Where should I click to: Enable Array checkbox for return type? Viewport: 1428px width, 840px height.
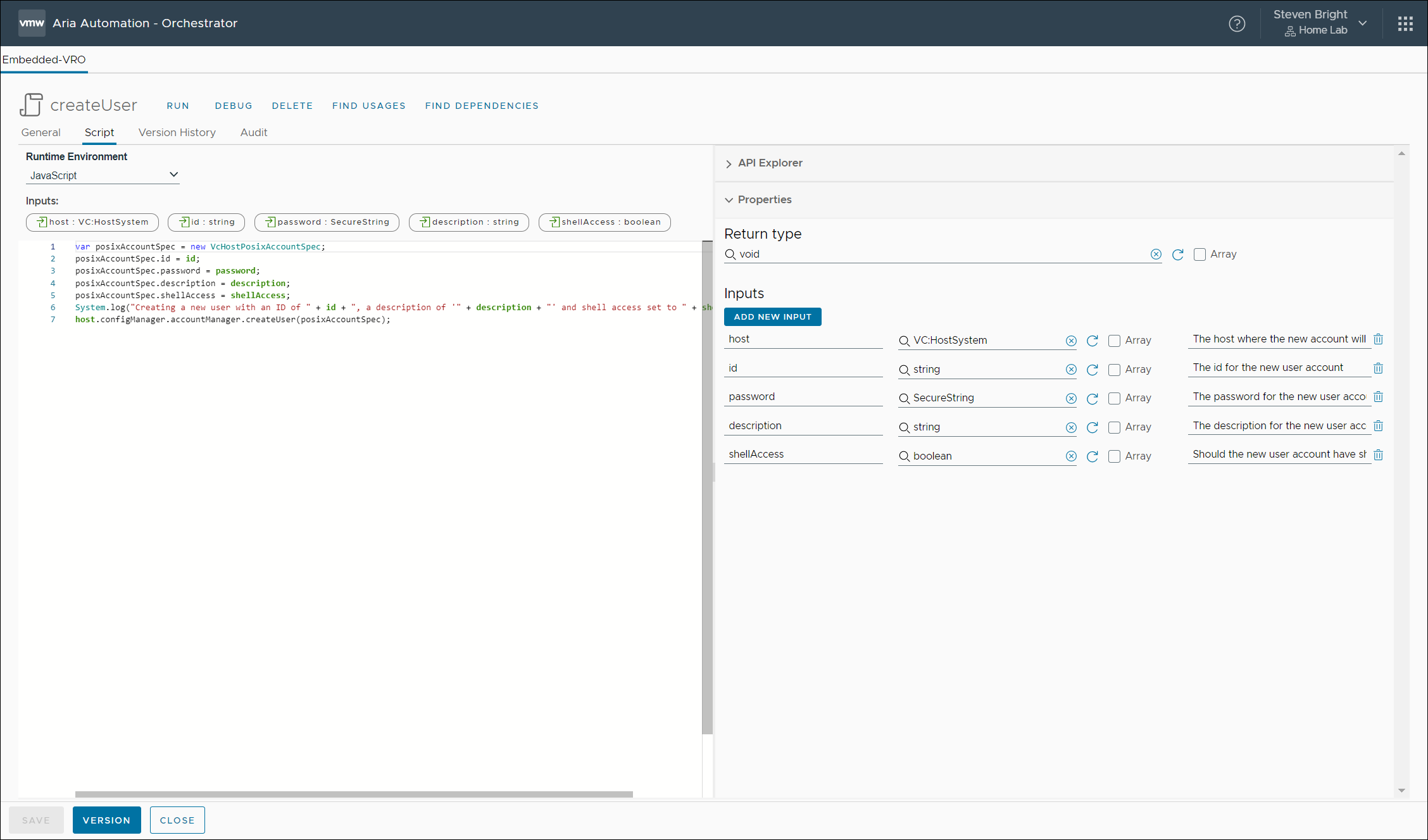pyautogui.click(x=1199, y=254)
